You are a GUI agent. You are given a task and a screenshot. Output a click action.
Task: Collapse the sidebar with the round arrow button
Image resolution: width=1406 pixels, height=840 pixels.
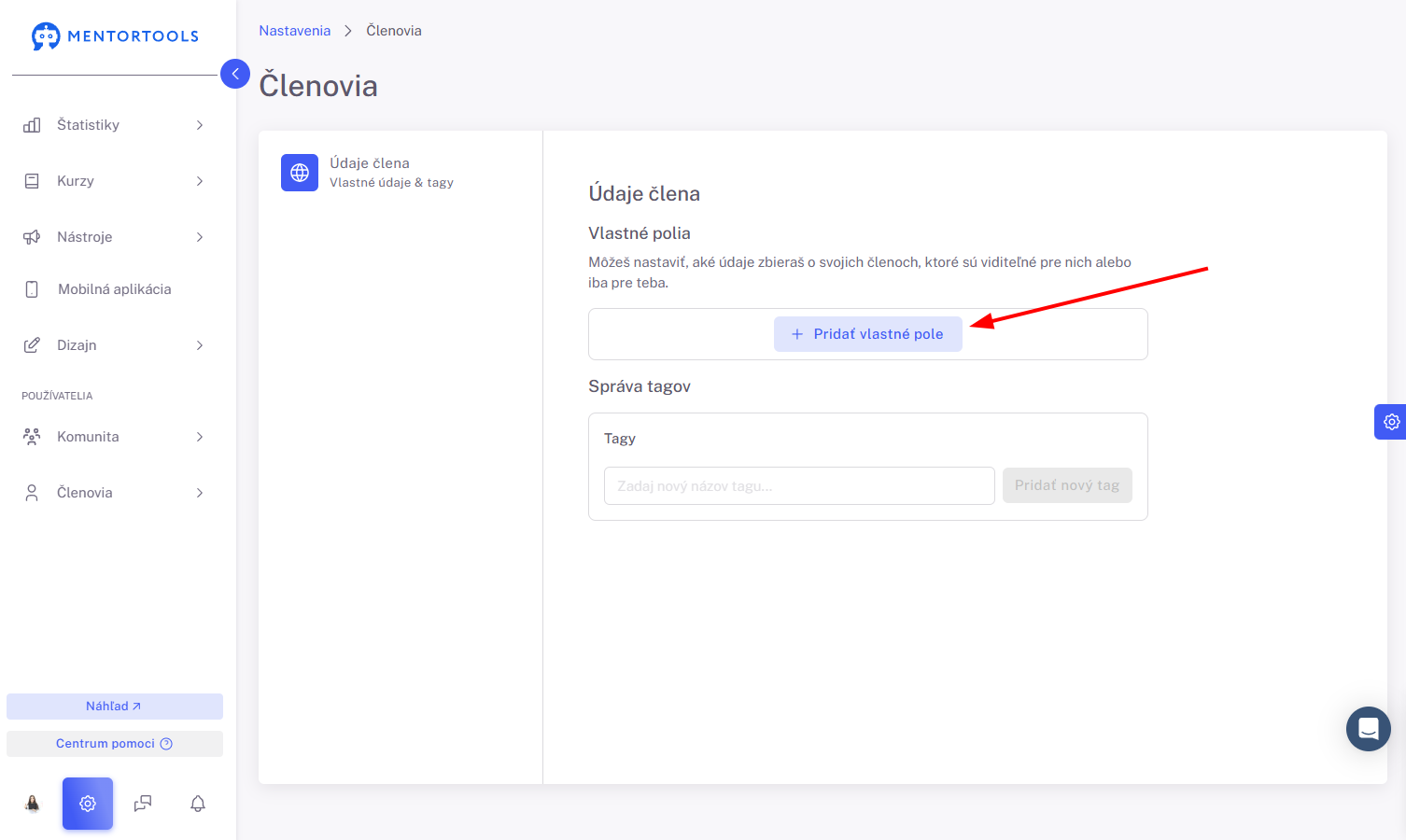[235, 74]
